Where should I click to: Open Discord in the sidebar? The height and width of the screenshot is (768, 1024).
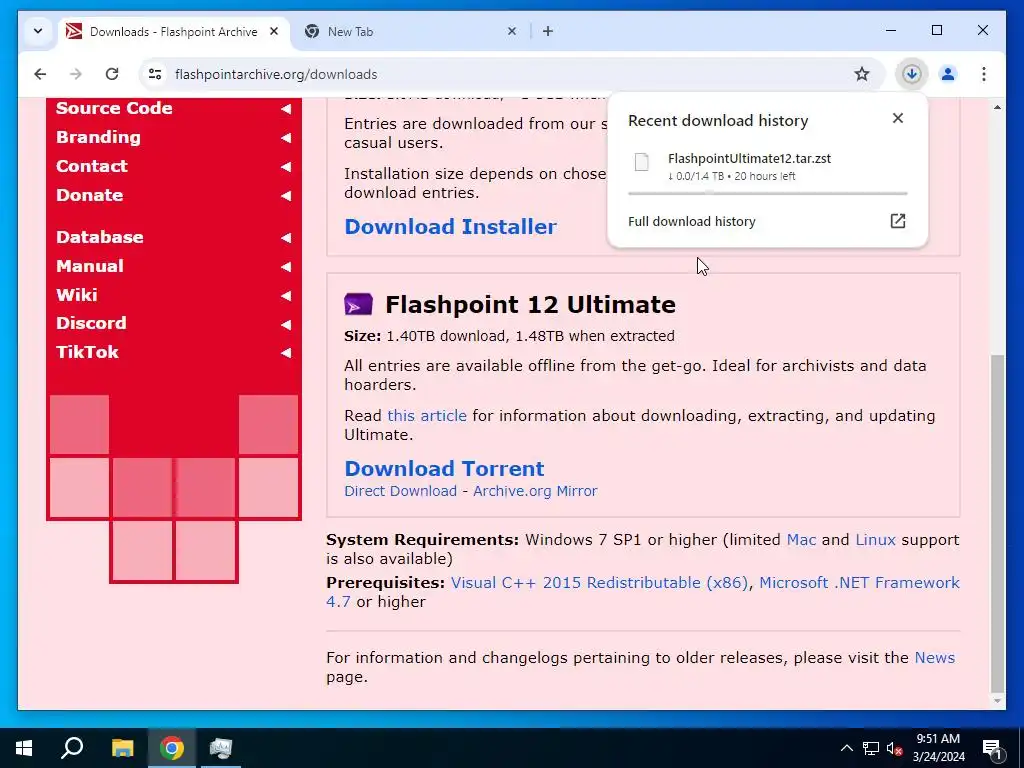coord(91,323)
